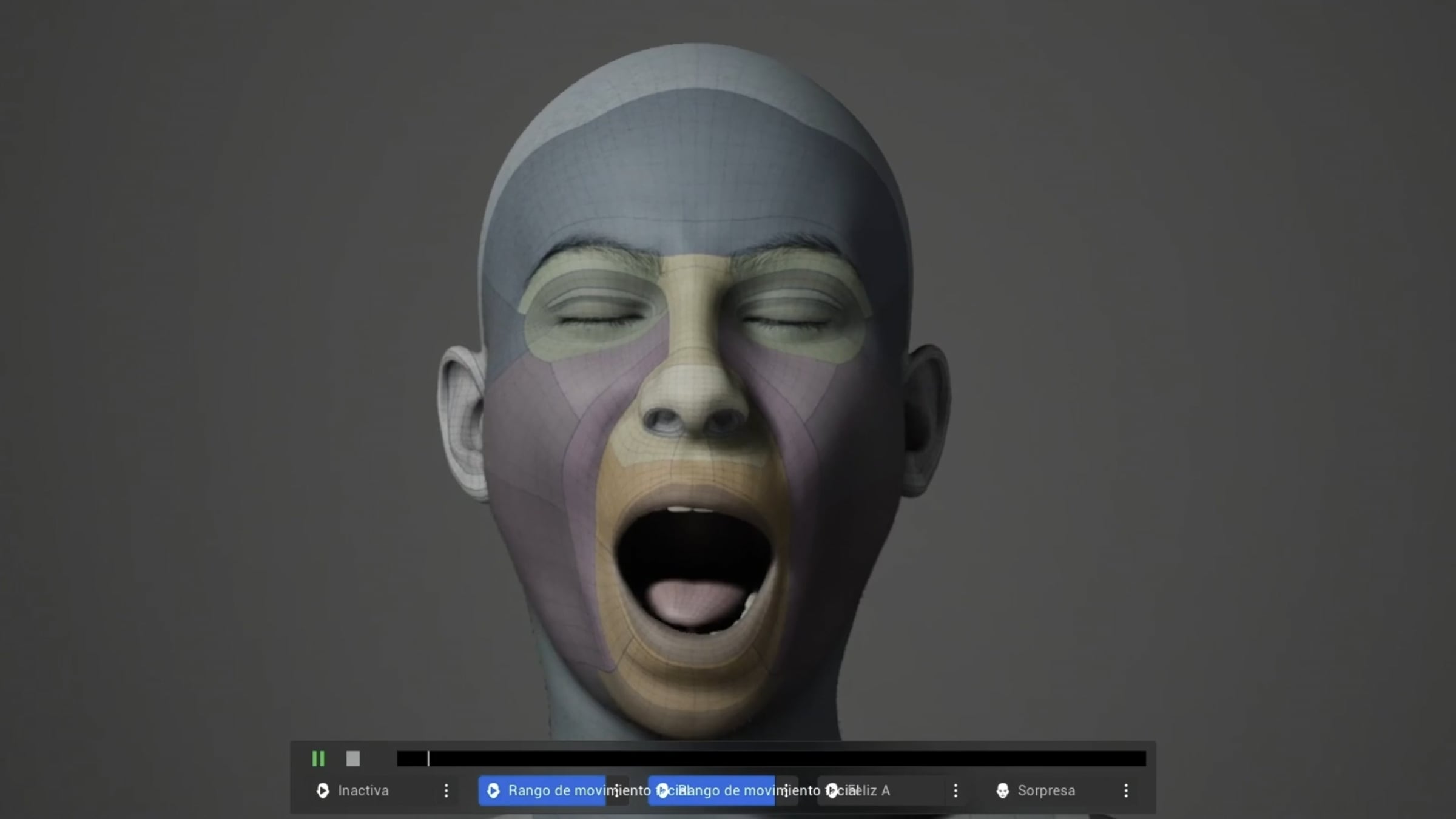This screenshot has height=819, width=1456.
Task: Click the white playhead marker on the timeline
Action: [428, 758]
